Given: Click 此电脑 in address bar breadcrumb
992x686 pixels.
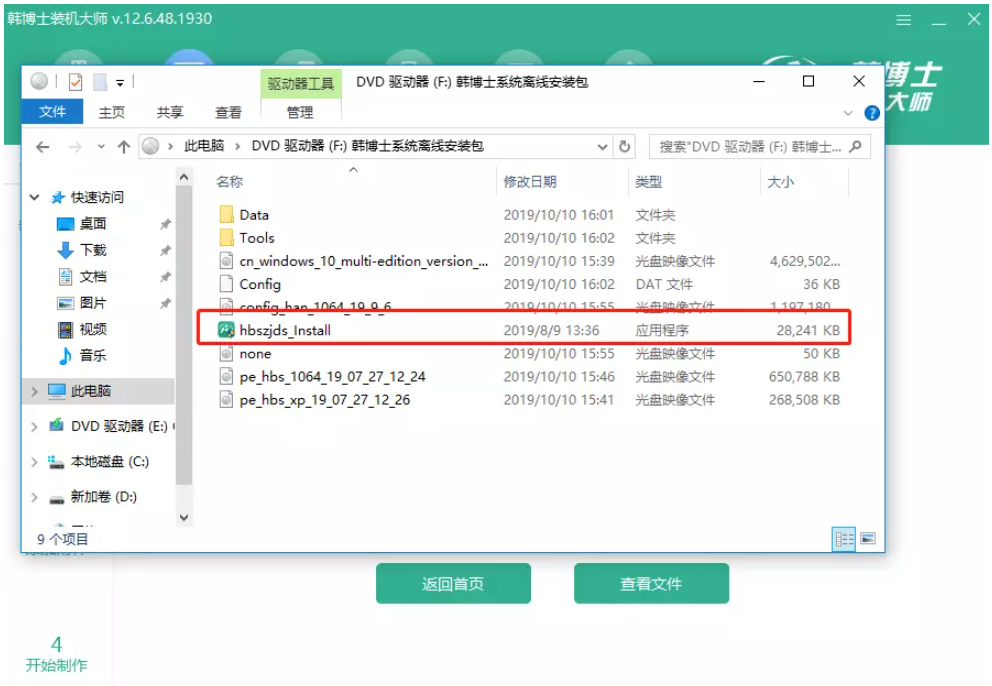Looking at the screenshot, I should click(x=204, y=146).
